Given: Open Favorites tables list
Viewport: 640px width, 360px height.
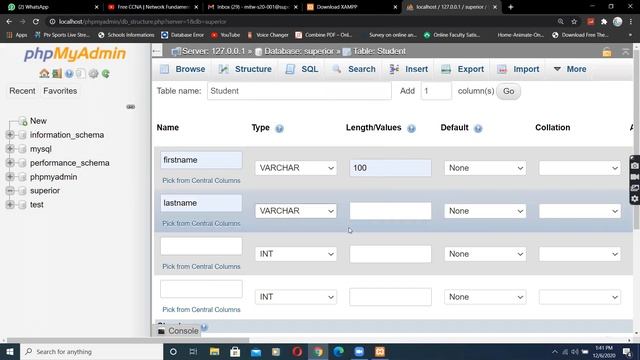Looking at the screenshot, I should [60, 91].
